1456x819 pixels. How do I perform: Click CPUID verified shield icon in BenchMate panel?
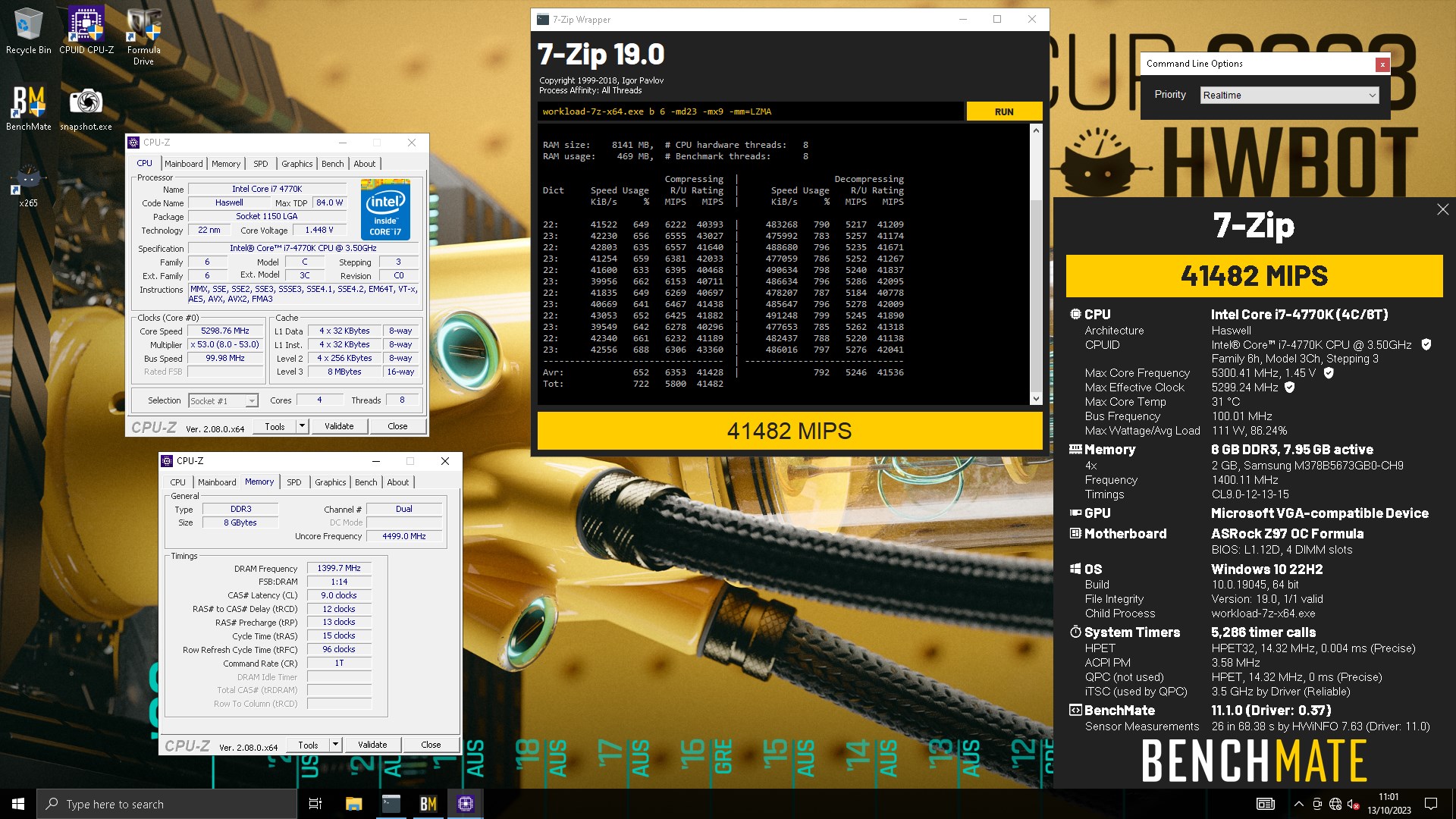[x=1426, y=345]
